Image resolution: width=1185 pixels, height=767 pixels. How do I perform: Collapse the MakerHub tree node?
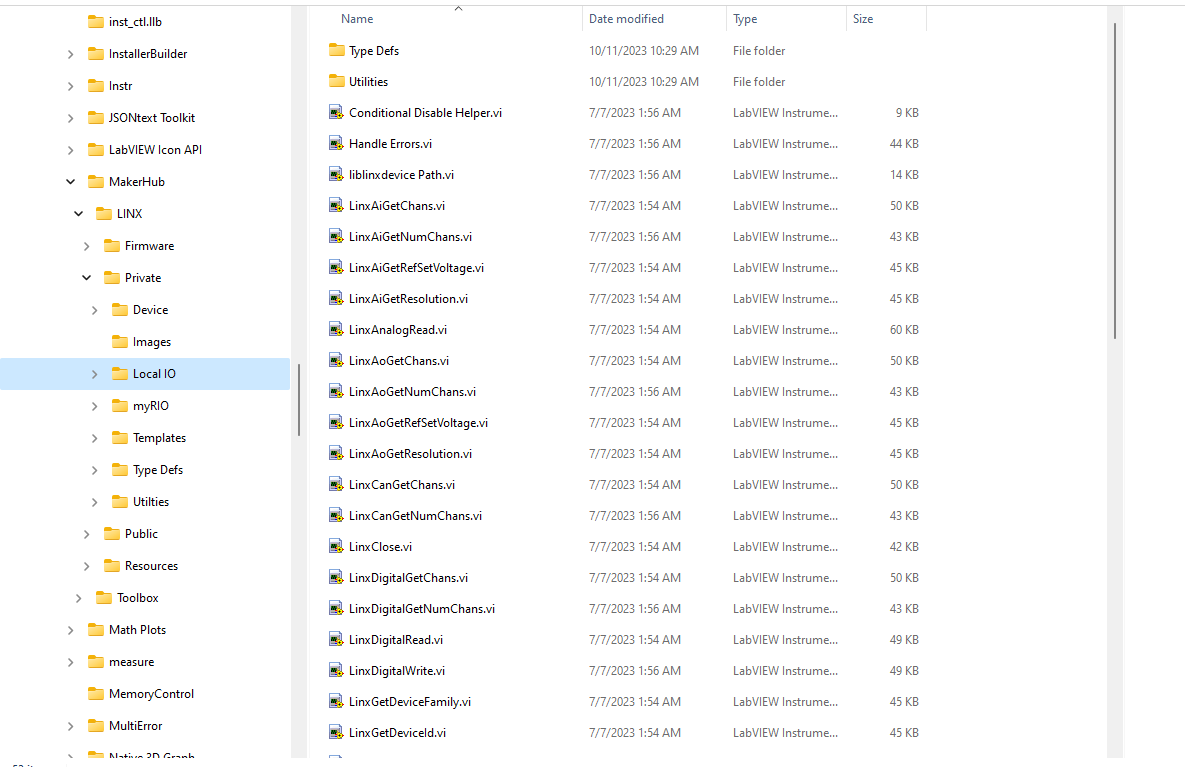tap(70, 182)
